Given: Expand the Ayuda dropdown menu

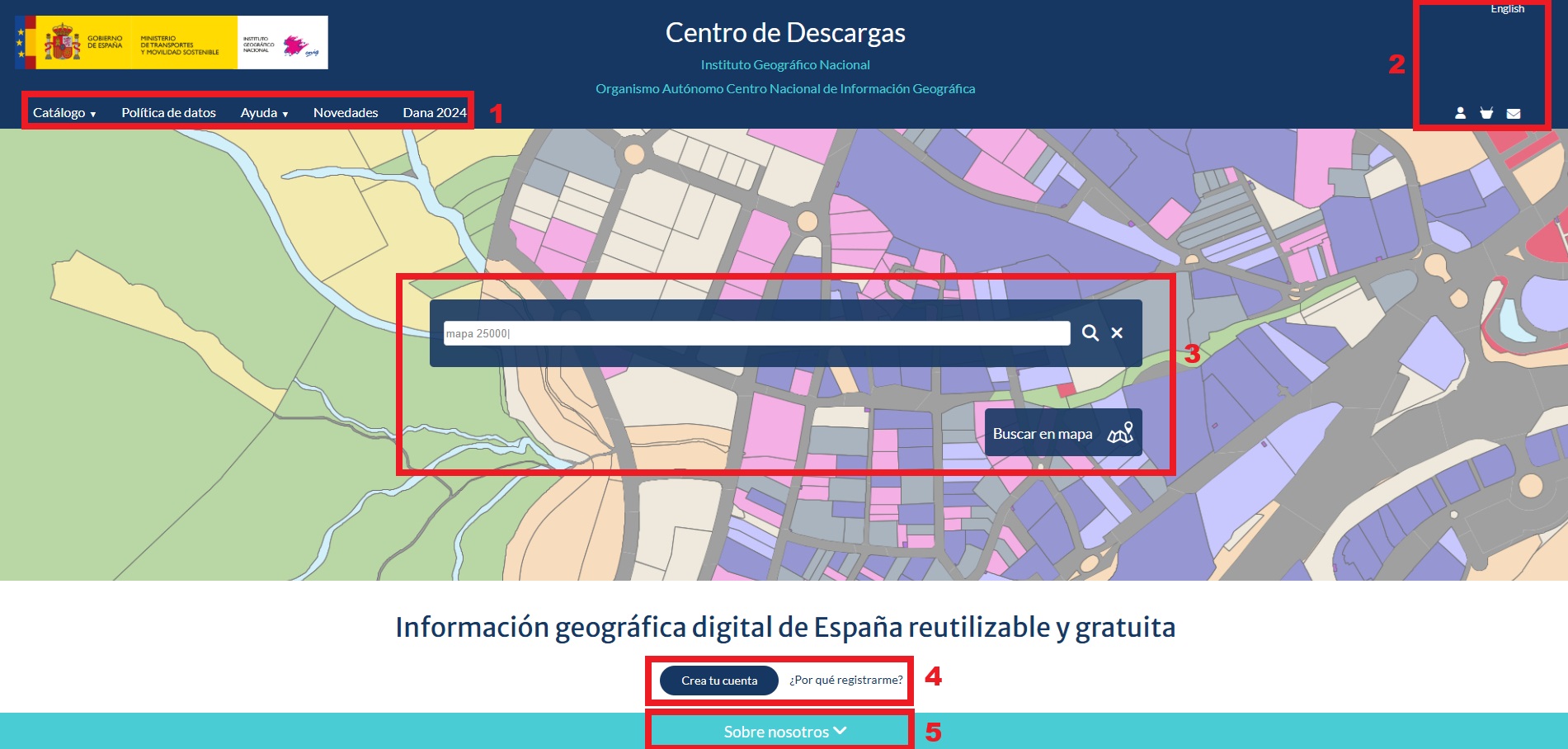Looking at the screenshot, I should click(x=264, y=113).
